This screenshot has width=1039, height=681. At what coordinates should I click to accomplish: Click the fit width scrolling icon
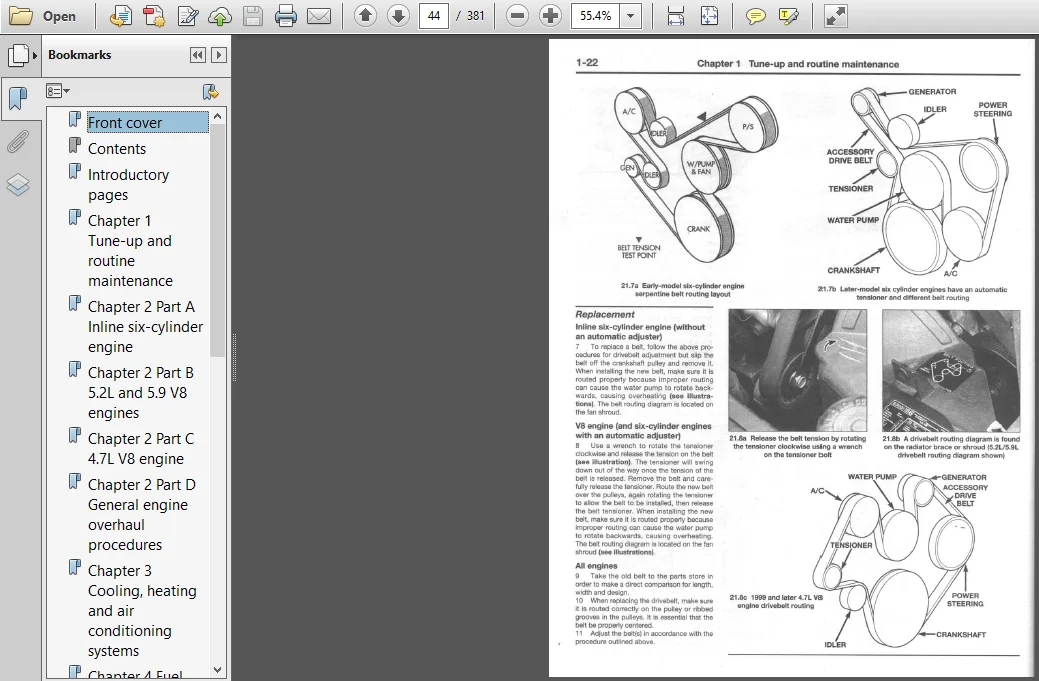click(x=675, y=16)
